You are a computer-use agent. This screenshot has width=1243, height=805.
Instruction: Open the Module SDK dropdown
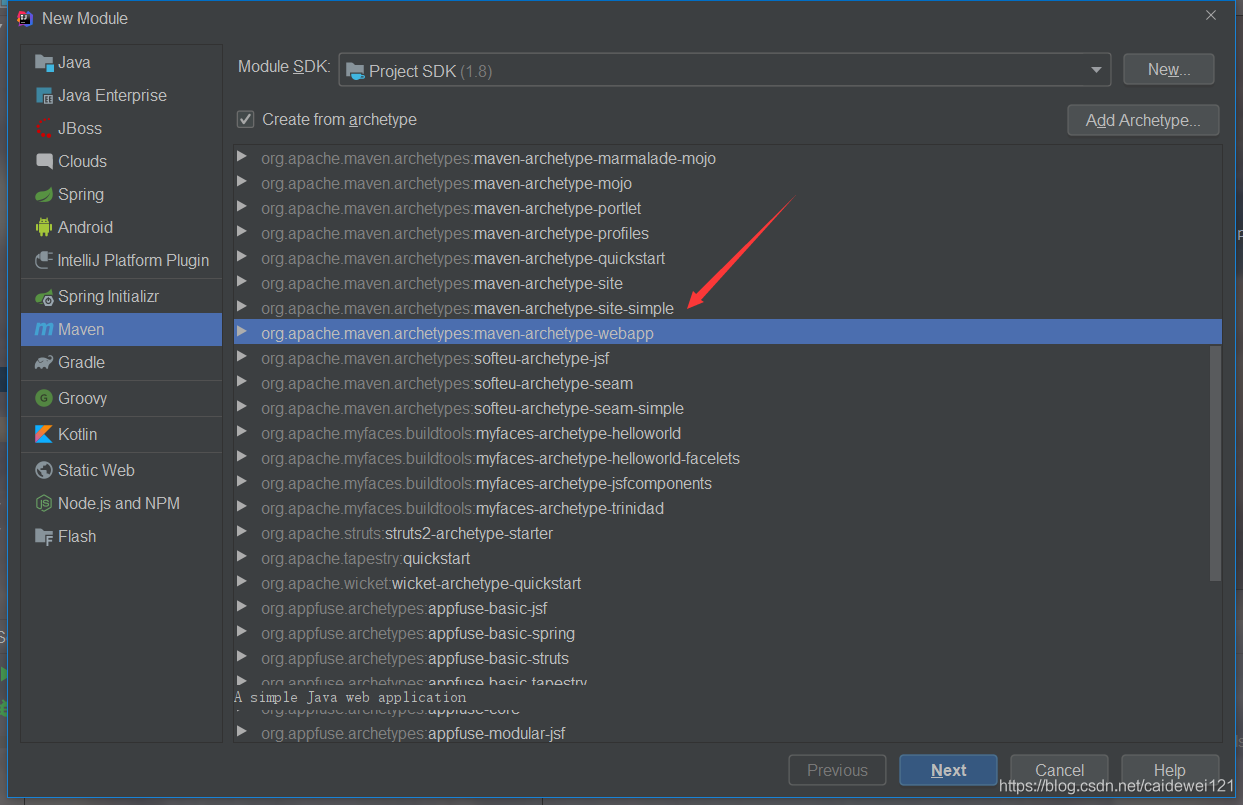(x=725, y=70)
